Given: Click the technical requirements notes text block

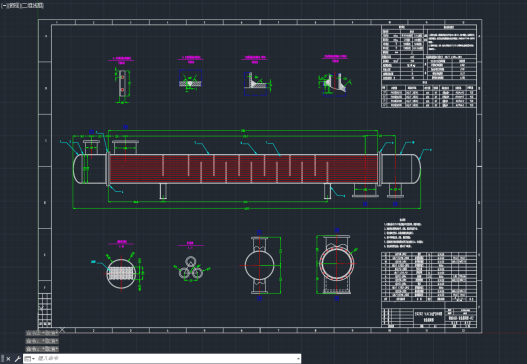Looking at the screenshot, I should tap(403, 233).
